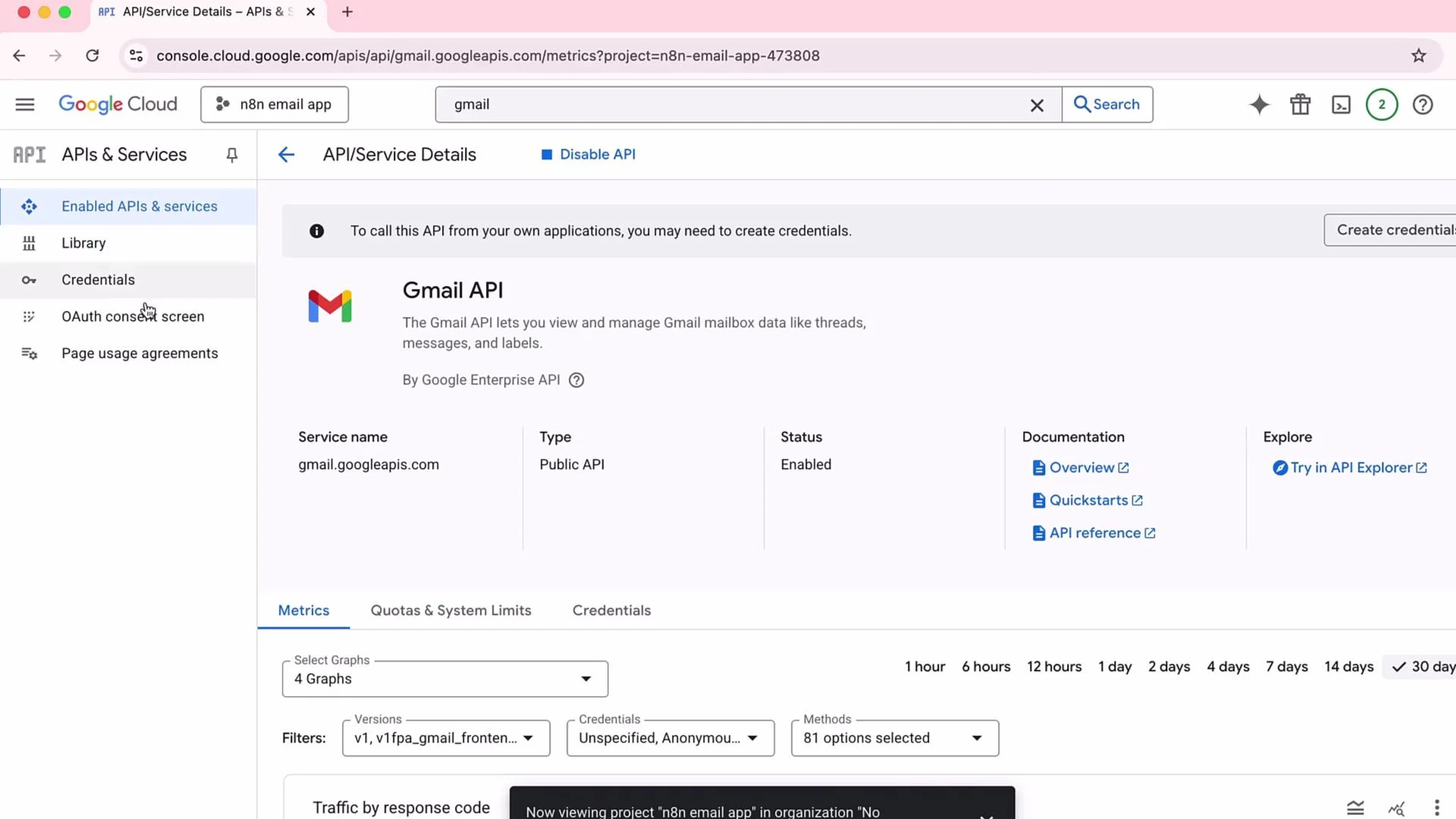Click the Search button
The width and height of the screenshot is (1456, 819).
pos(1107,105)
